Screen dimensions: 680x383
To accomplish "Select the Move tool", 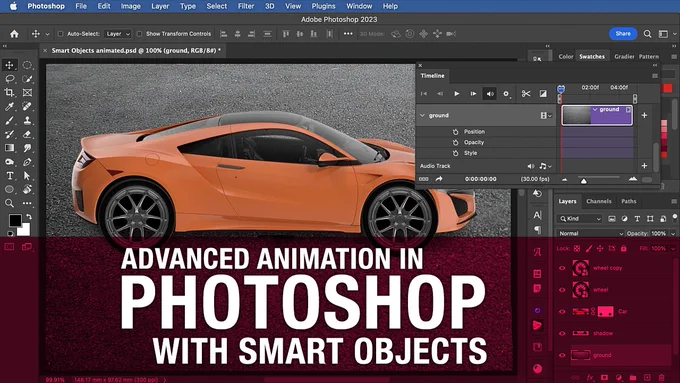I will click(x=9, y=65).
